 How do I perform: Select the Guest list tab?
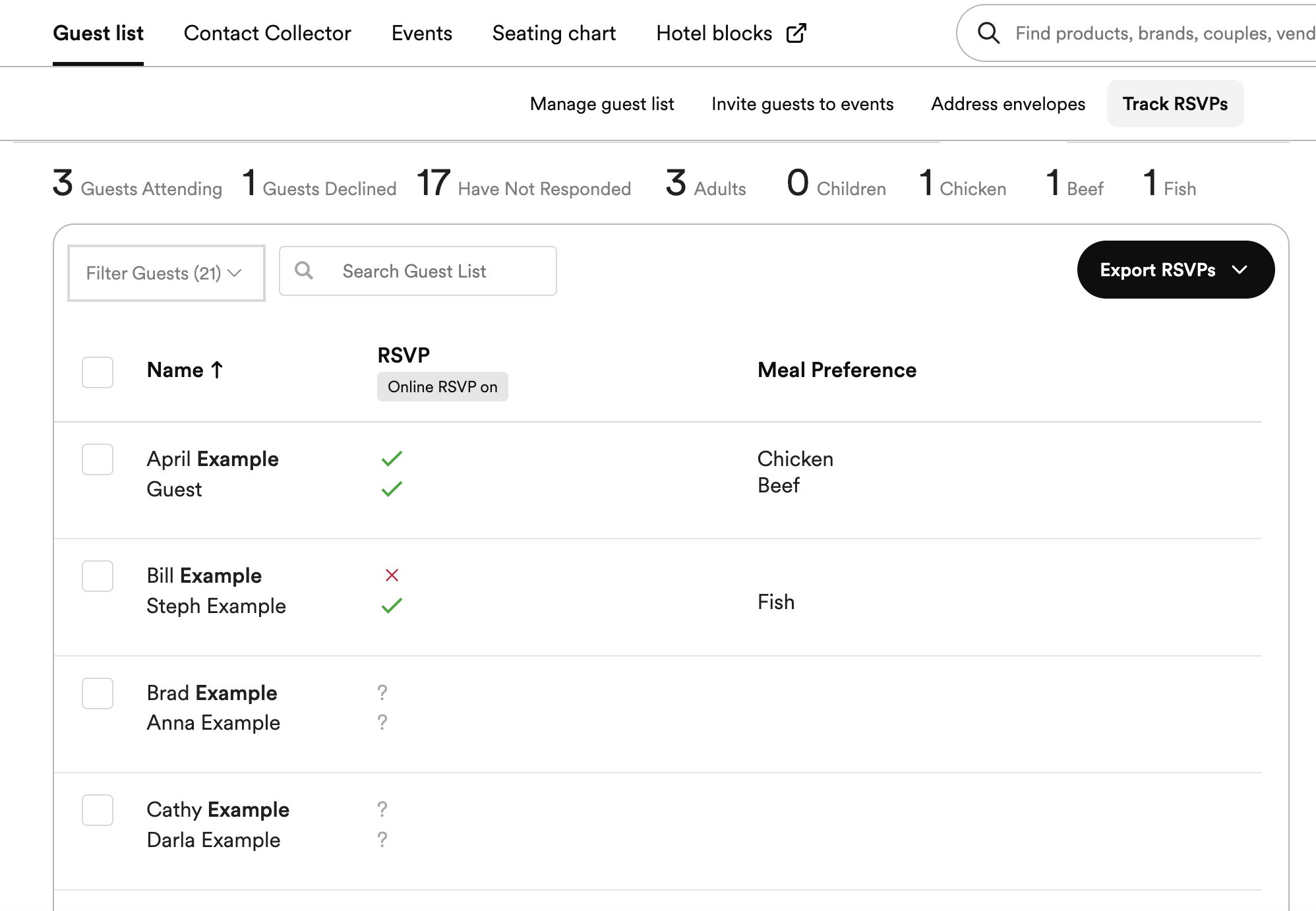(x=98, y=33)
